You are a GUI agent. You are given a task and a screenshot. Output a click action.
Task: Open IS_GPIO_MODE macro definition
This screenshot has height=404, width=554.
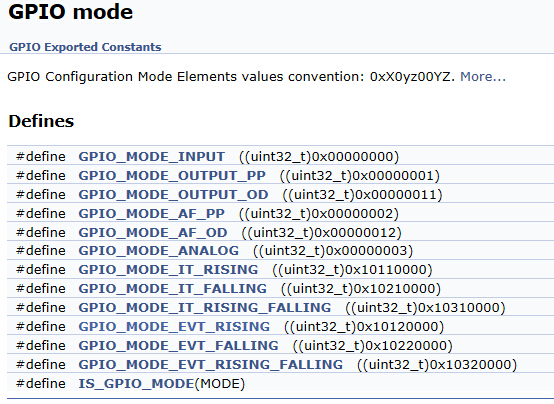(x=136, y=383)
